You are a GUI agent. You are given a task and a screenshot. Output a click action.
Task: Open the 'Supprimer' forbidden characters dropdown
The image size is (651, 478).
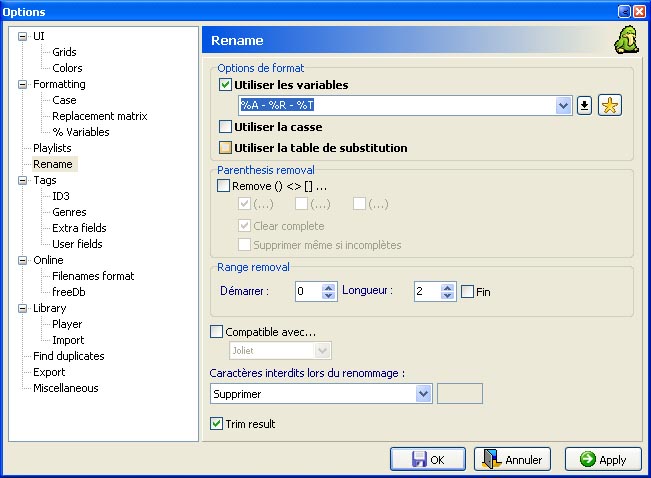(423, 394)
